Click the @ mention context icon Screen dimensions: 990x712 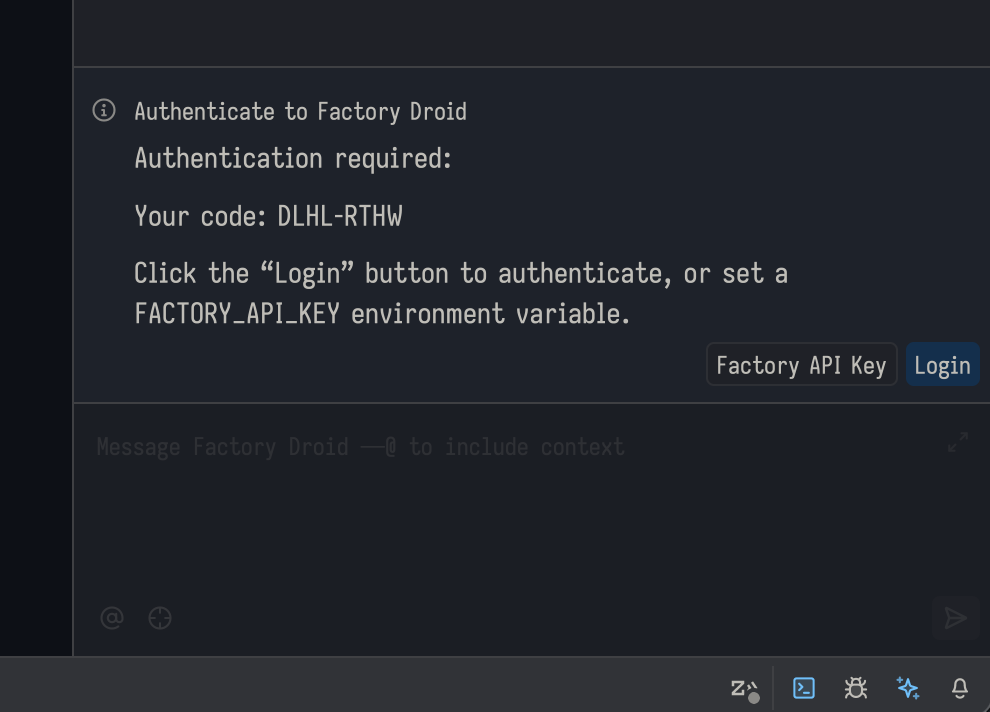(x=112, y=618)
